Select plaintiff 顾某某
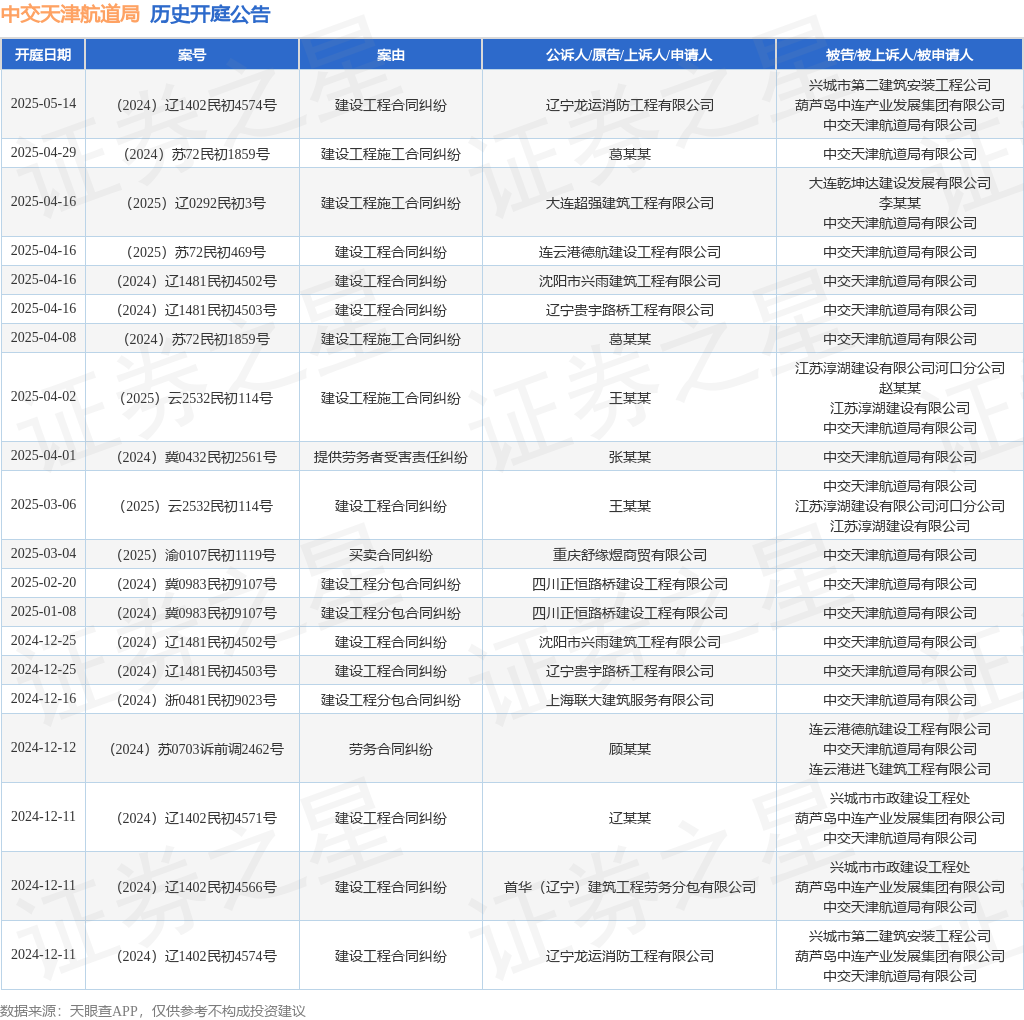 (630, 749)
